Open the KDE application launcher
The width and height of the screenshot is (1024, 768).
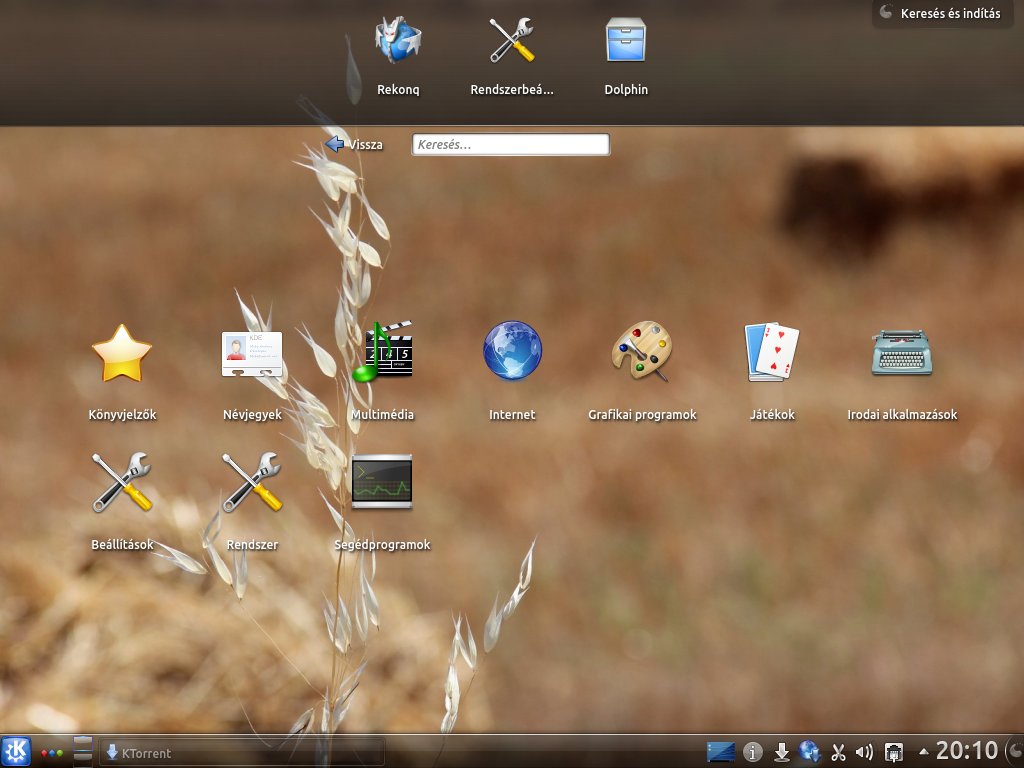[16, 751]
